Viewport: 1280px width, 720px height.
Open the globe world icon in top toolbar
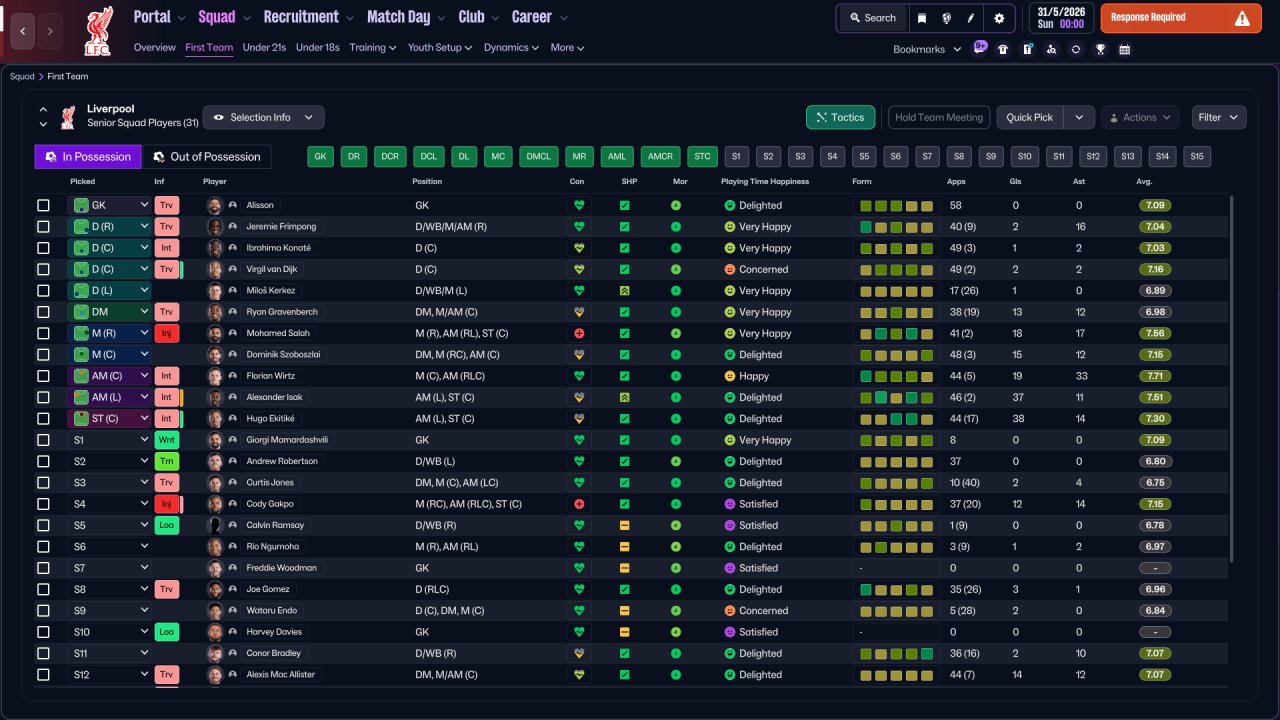pyautogui.click(x=946, y=18)
